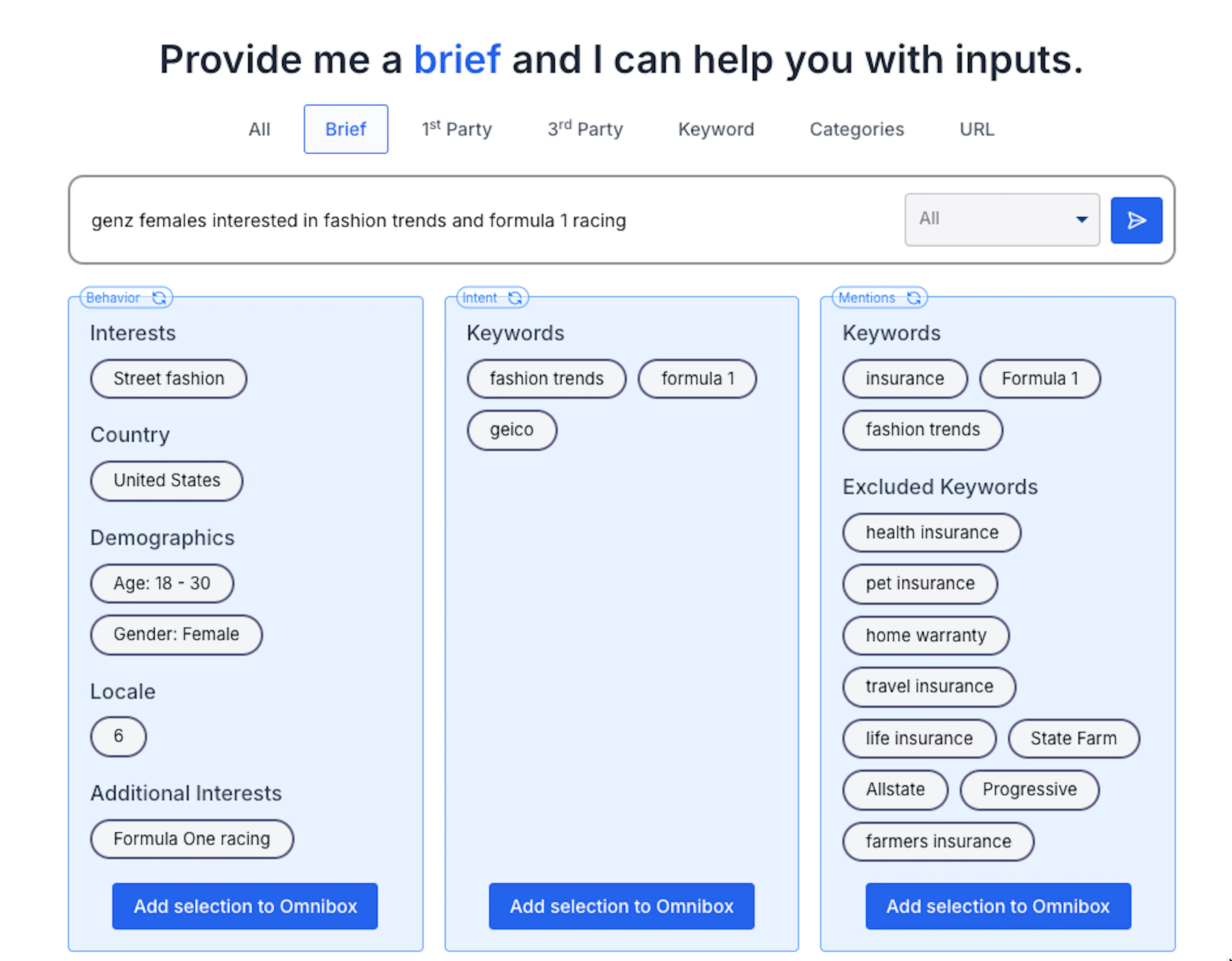The width and height of the screenshot is (1232, 961).
Task: Refresh the Mentions panel suggestions
Action: pyautogui.click(x=914, y=297)
